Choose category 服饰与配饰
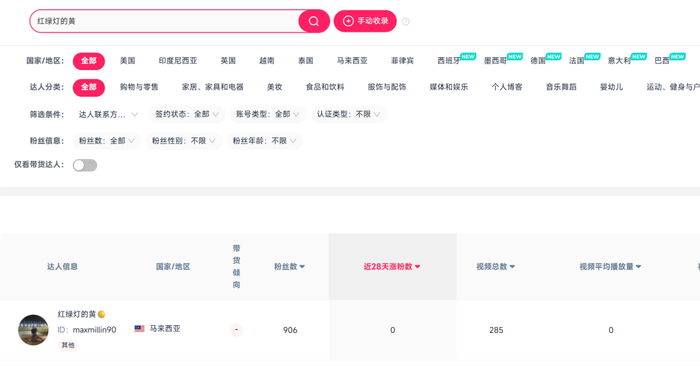The height and width of the screenshot is (379, 700). click(387, 87)
